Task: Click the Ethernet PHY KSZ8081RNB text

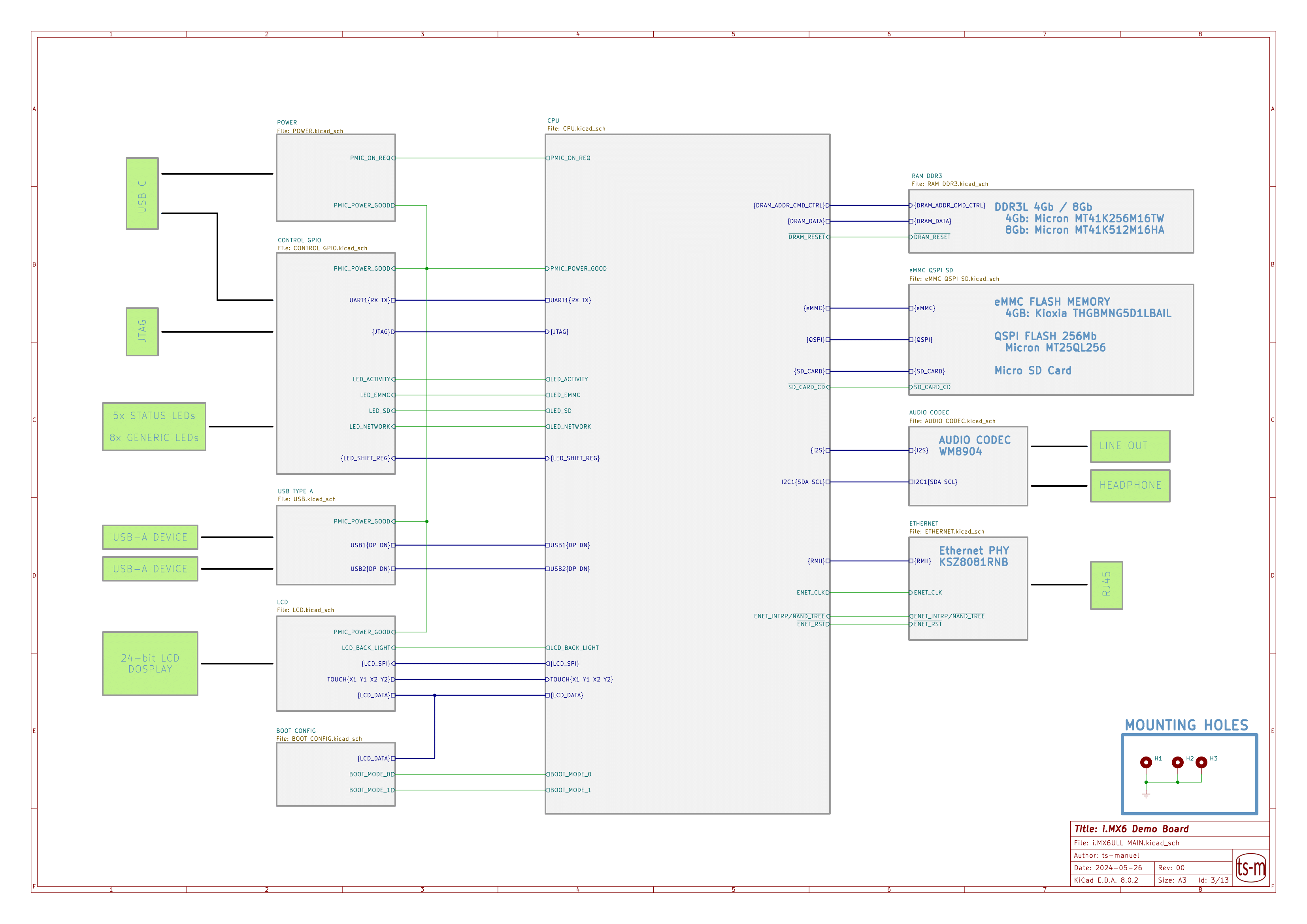Action: pos(974,557)
